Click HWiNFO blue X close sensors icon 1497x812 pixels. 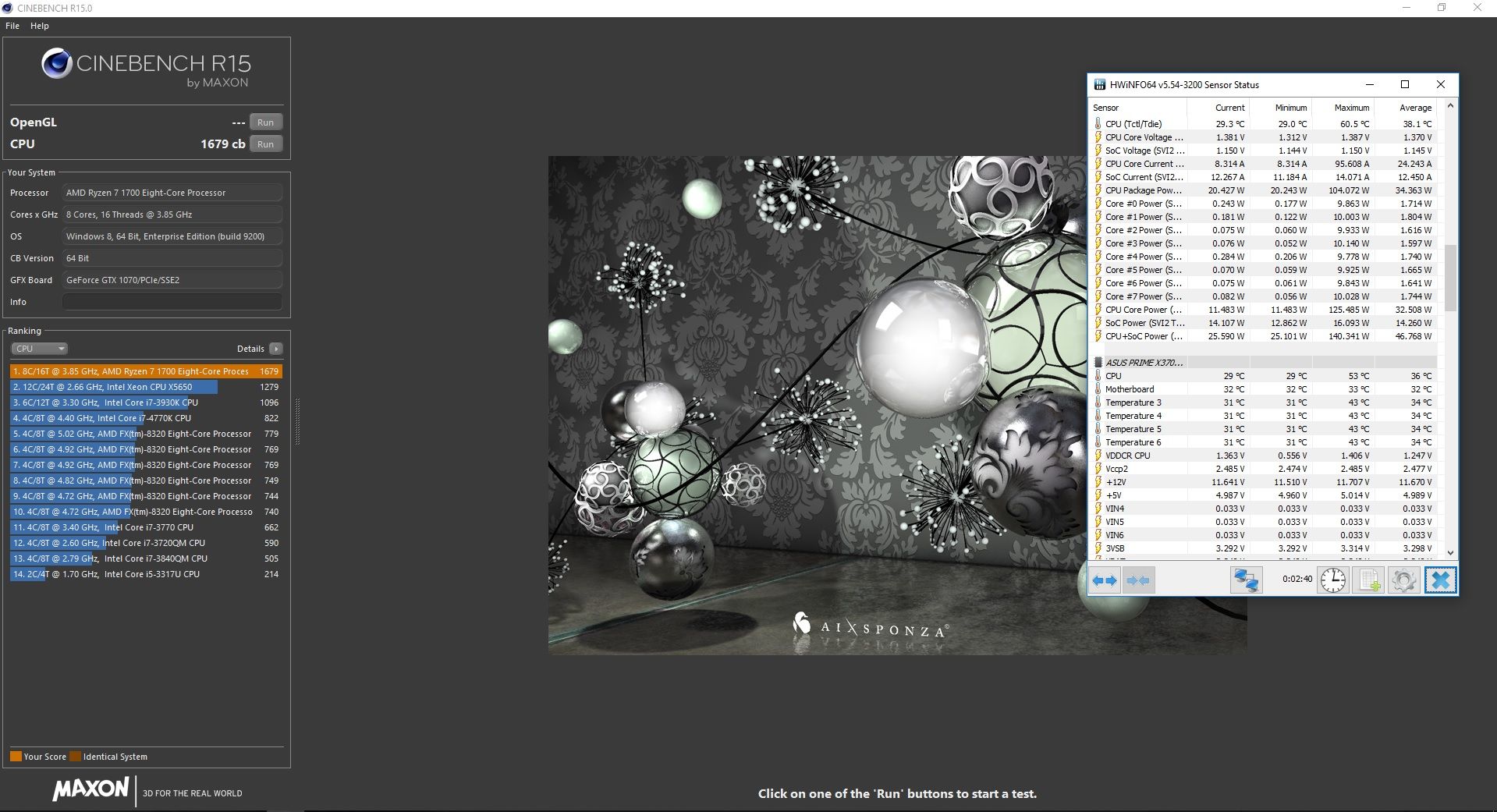1440,580
